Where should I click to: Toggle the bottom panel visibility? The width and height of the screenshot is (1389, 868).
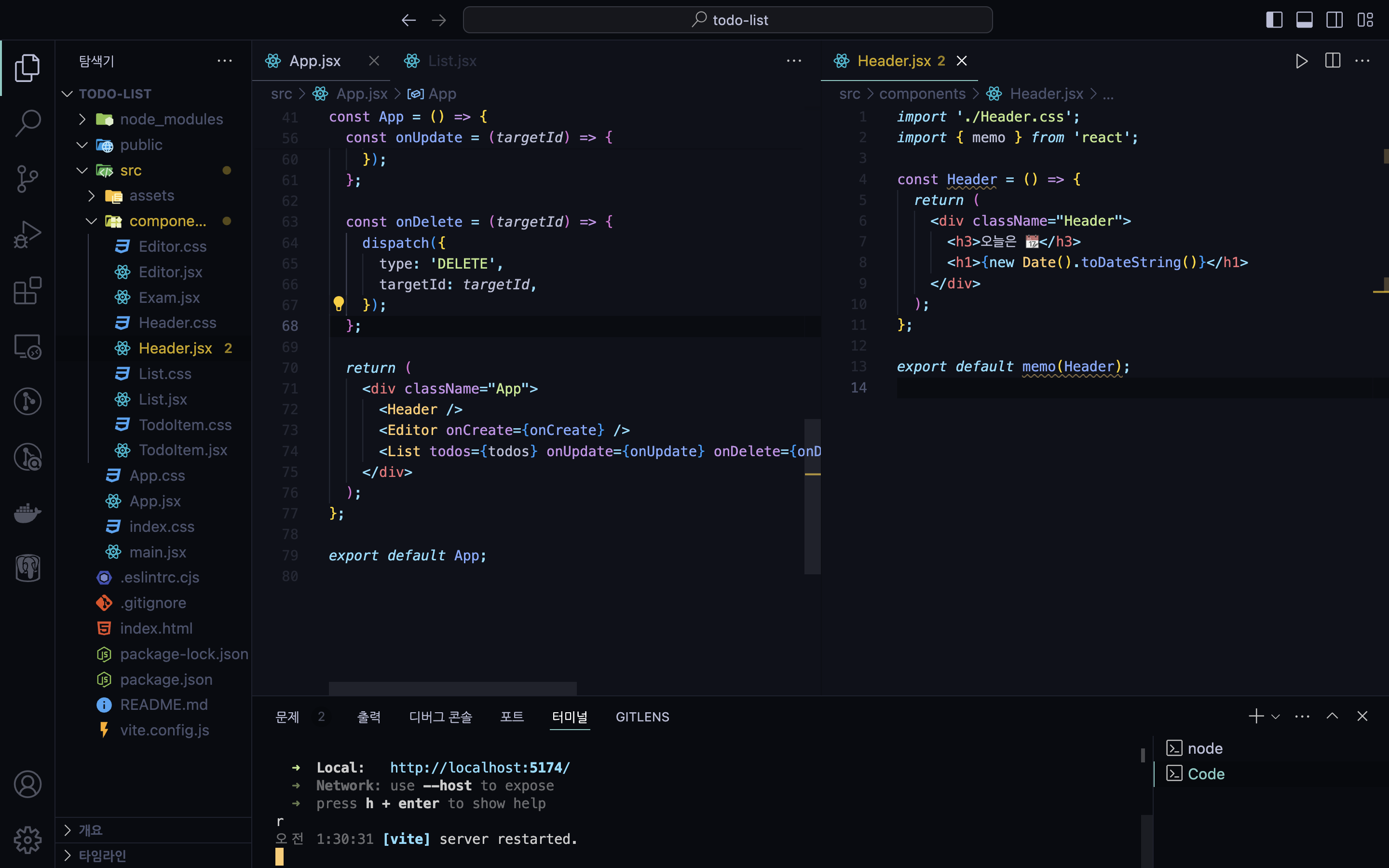(x=1304, y=20)
